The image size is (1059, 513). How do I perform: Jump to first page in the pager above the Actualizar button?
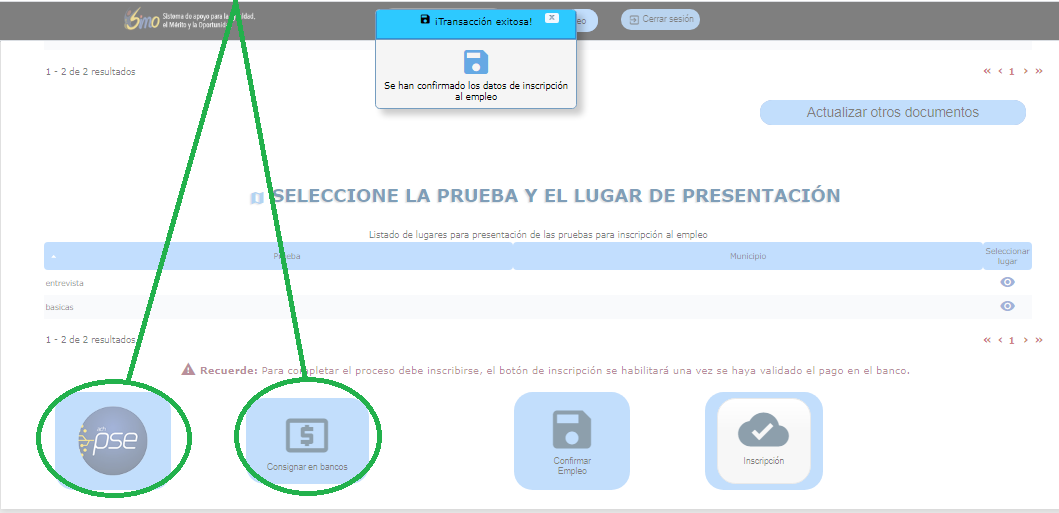[988, 72]
